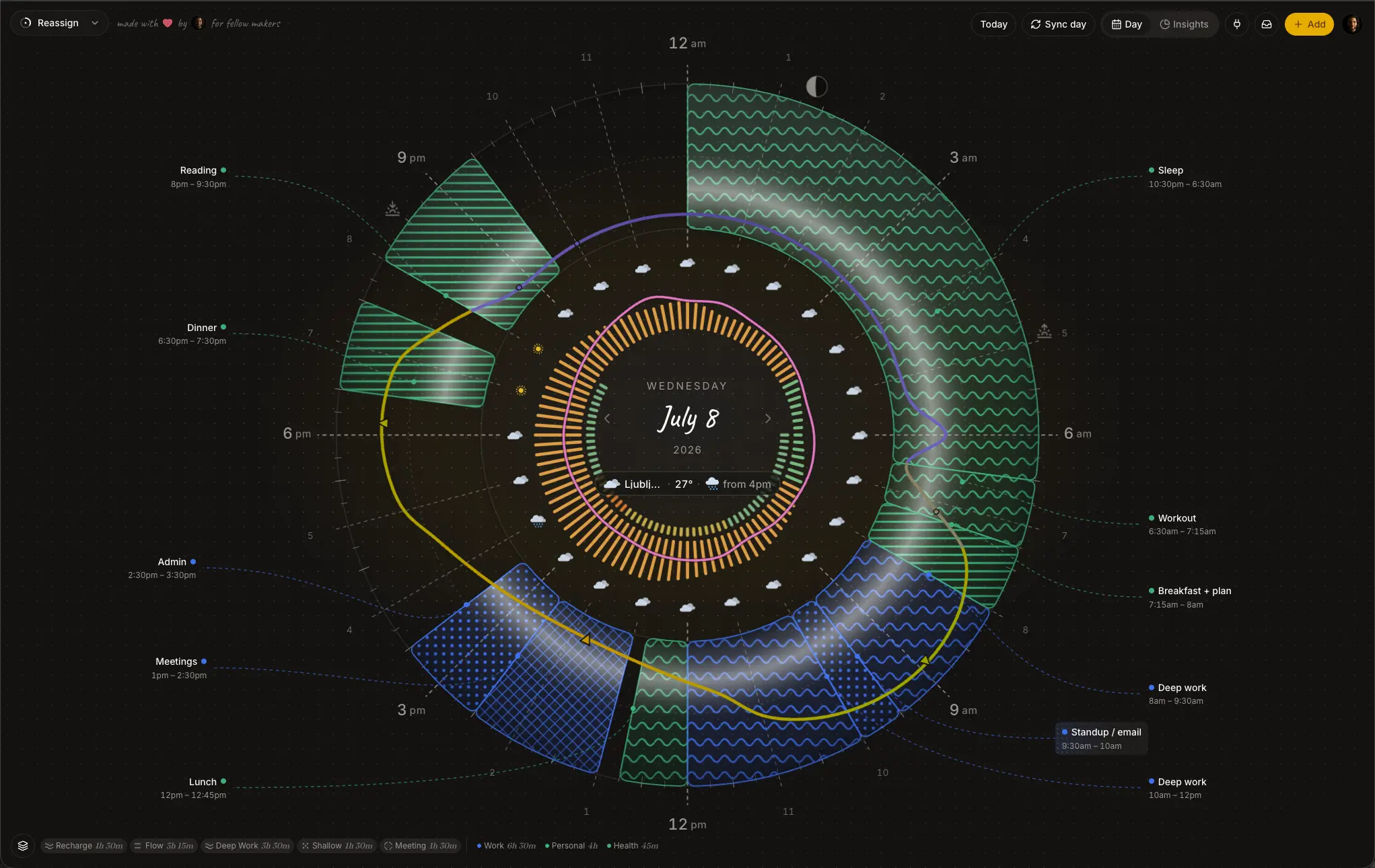Toggle the Personal 4h category
The width and height of the screenshot is (1375, 868).
571,846
